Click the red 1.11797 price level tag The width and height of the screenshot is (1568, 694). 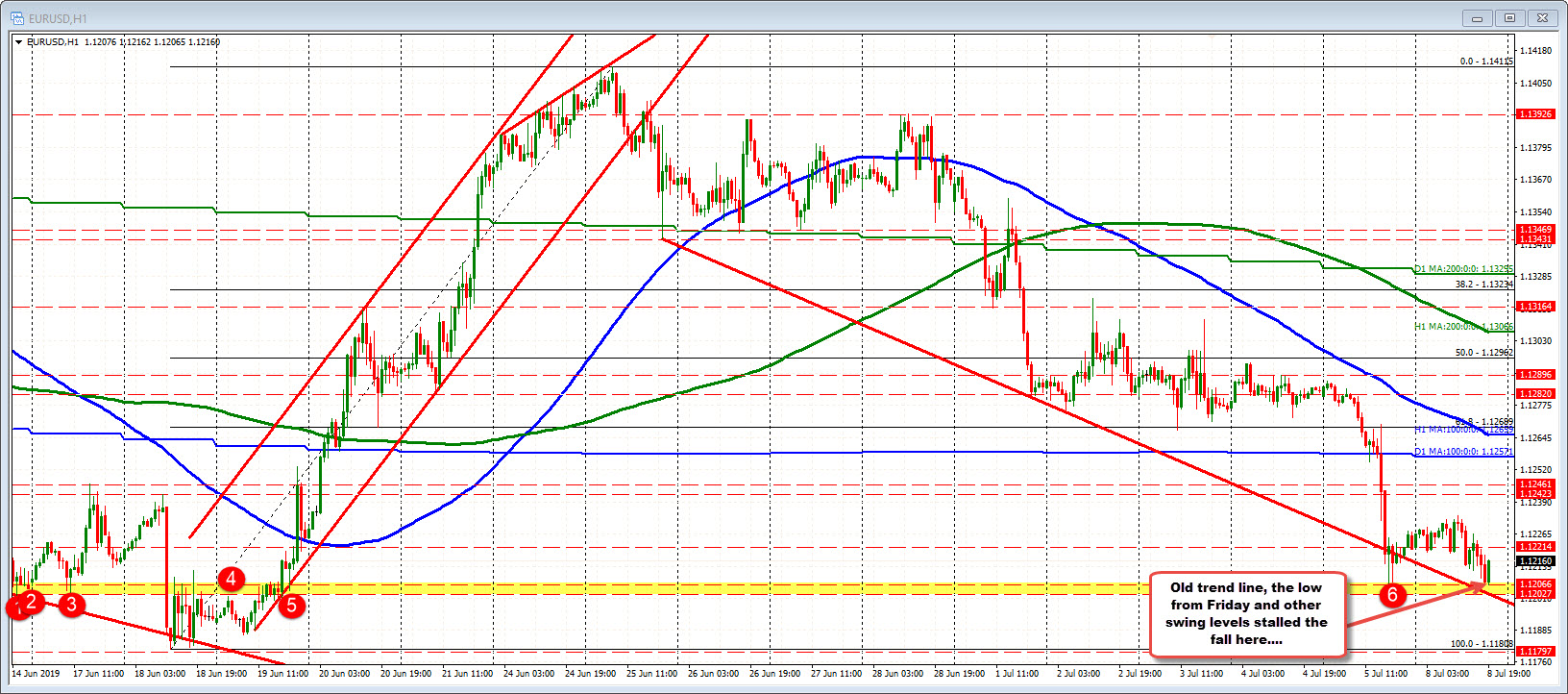[x=1535, y=652]
